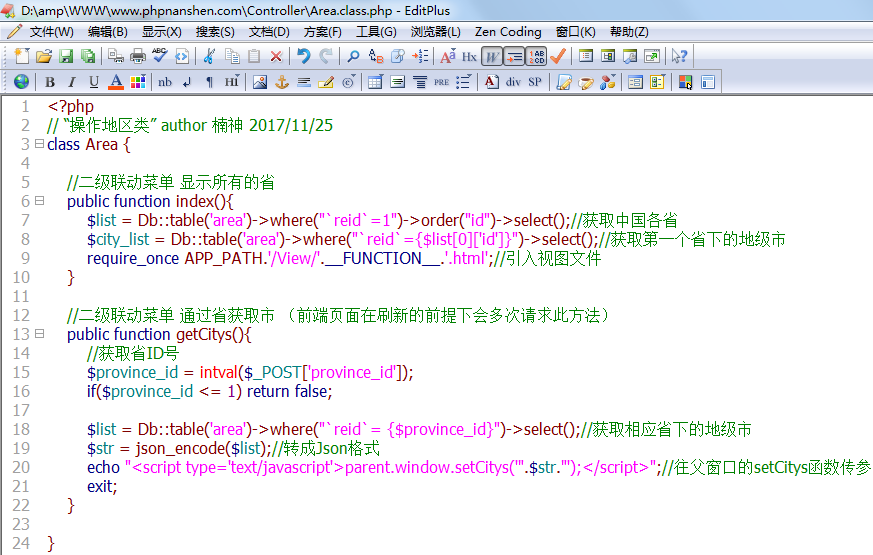Save the file with the single floppy icon
Screen dimensions: 873x555
66,56
